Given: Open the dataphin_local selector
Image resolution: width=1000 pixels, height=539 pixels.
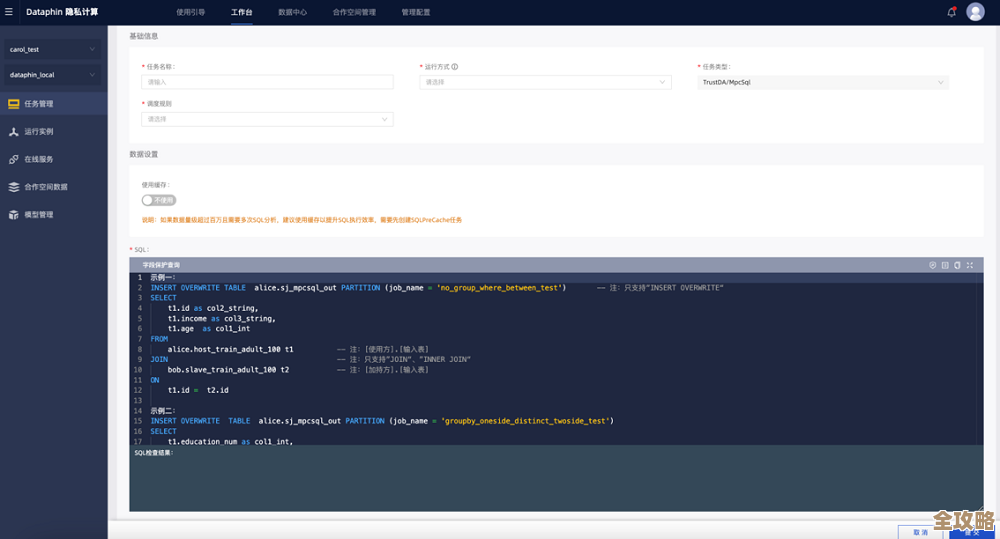Looking at the screenshot, I should (x=53, y=75).
